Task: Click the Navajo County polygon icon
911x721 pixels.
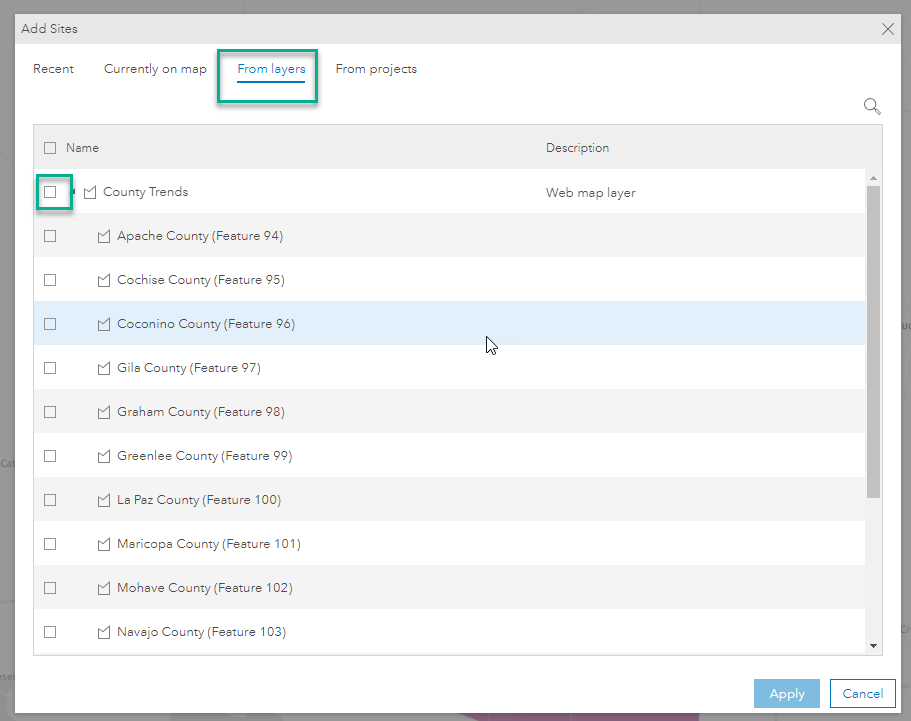Action: [104, 632]
